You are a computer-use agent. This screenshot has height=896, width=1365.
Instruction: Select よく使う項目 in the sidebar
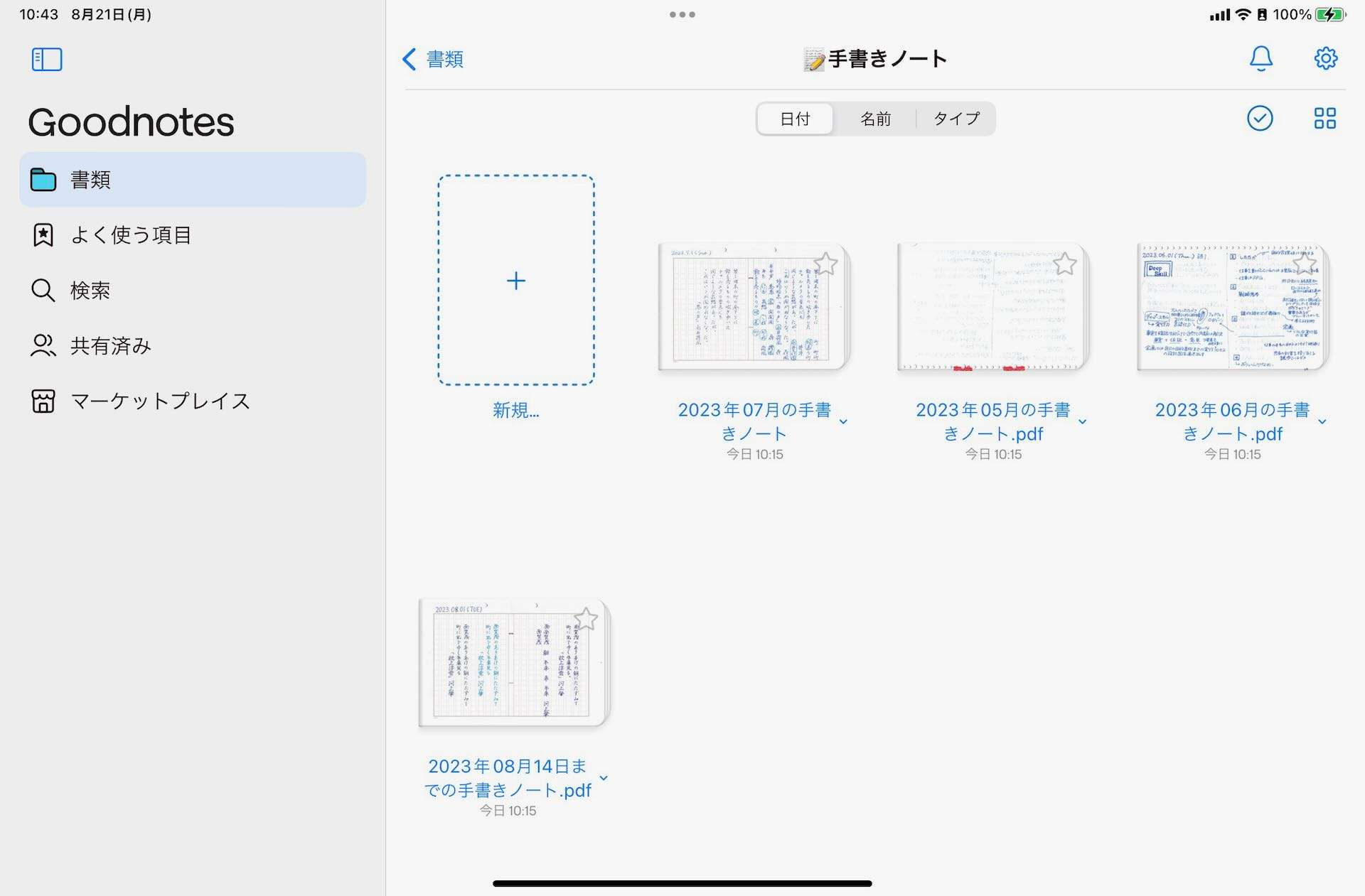click(x=193, y=235)
